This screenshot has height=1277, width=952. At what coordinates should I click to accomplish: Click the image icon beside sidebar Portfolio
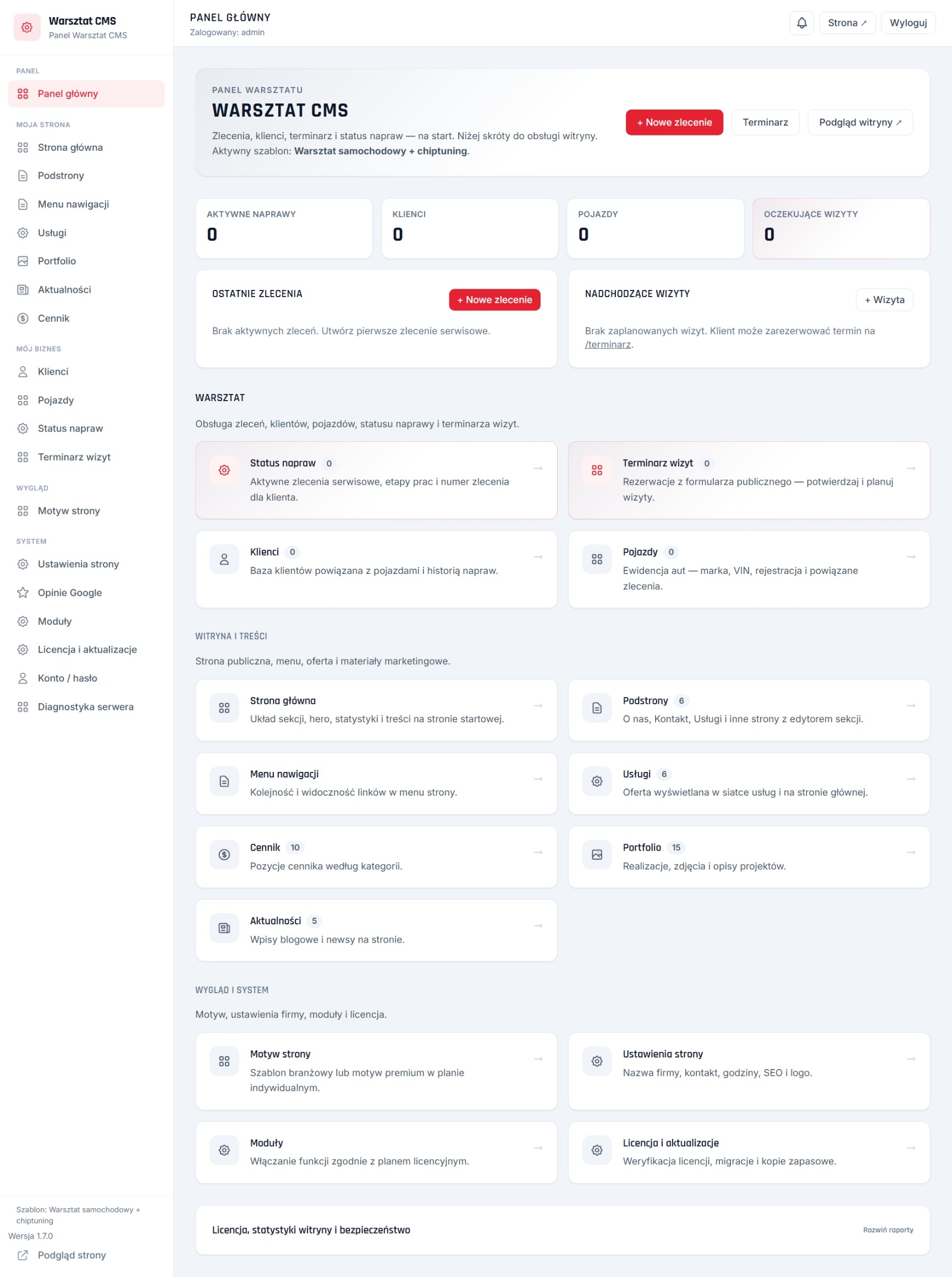(x=23, y=261)
